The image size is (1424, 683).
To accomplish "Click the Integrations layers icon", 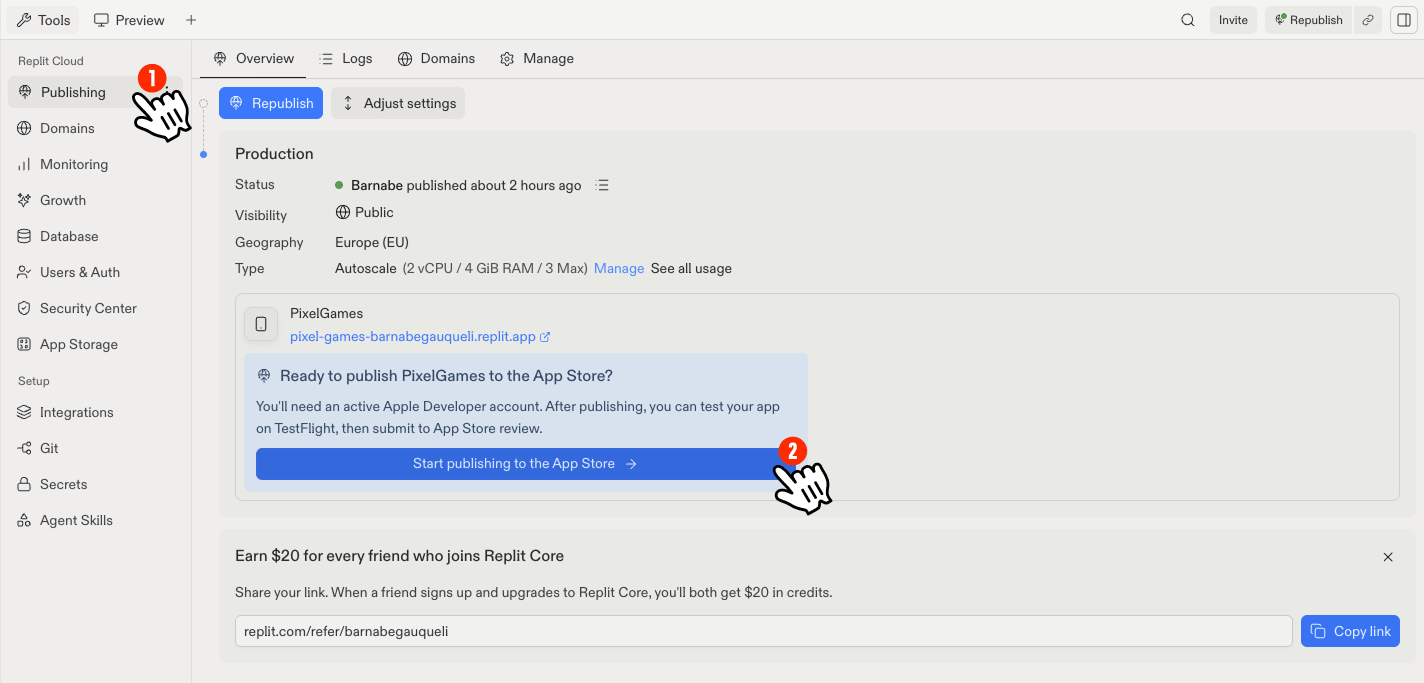I will pos(24,412).
